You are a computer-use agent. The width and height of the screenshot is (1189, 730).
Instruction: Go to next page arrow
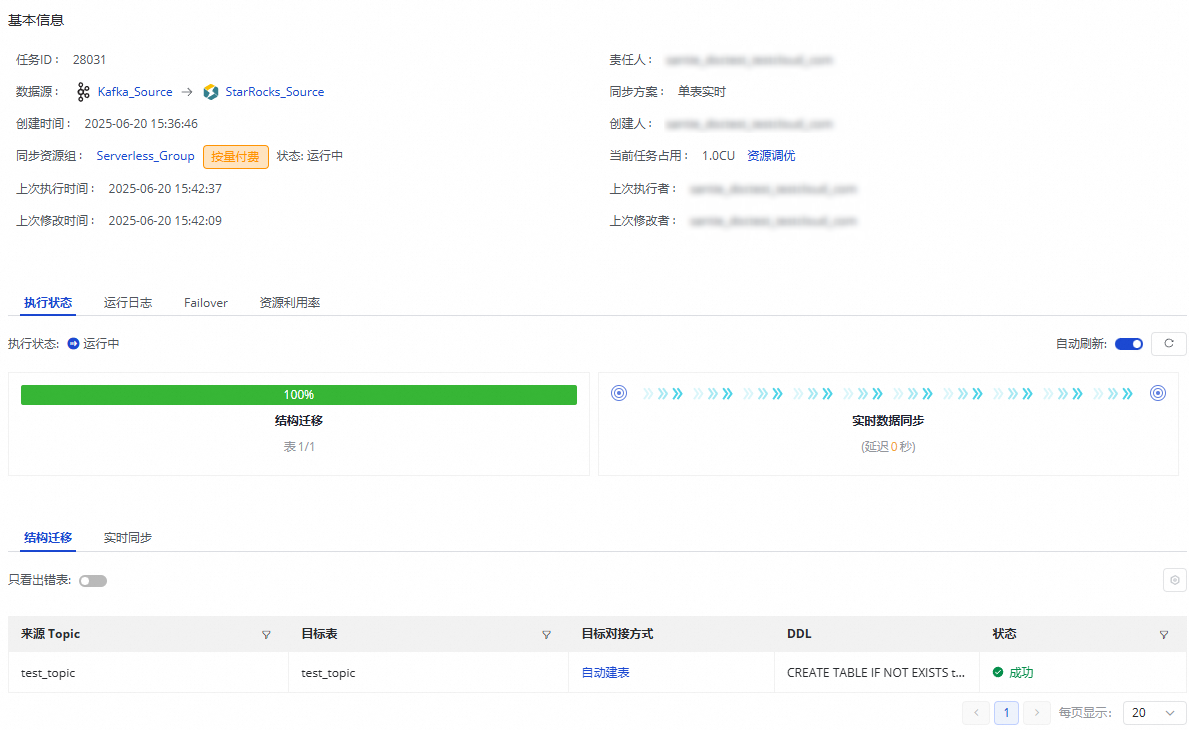(1037, 713)
